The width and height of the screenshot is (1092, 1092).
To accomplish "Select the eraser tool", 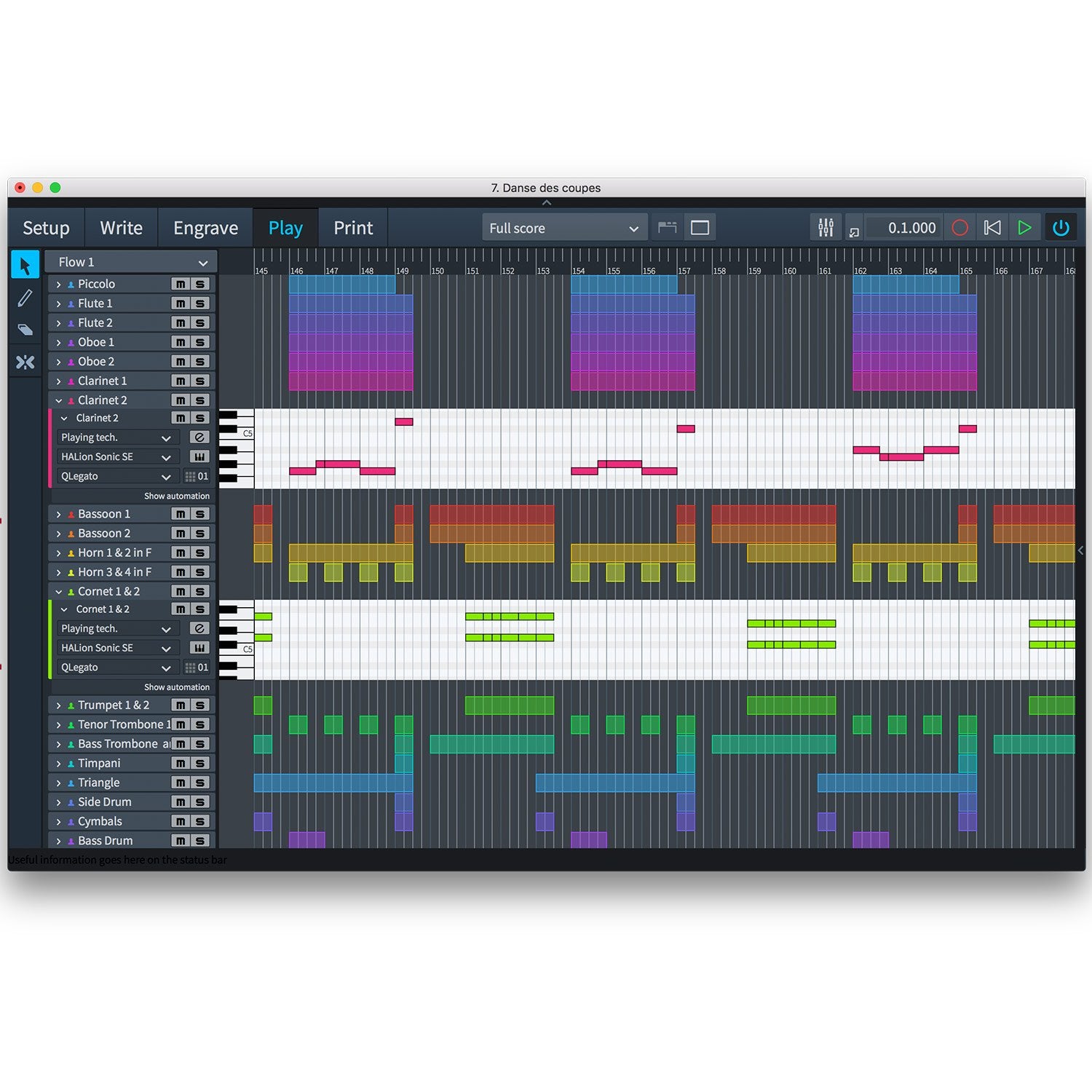I will [x=25, y=330].
